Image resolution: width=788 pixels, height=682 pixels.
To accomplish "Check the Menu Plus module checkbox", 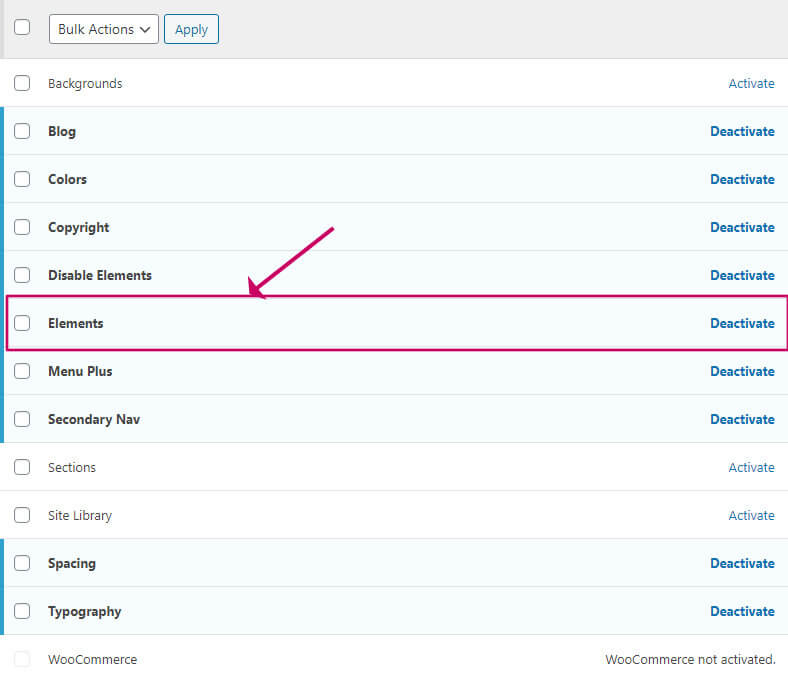I will pyautogui.click(x=22, y=371).
